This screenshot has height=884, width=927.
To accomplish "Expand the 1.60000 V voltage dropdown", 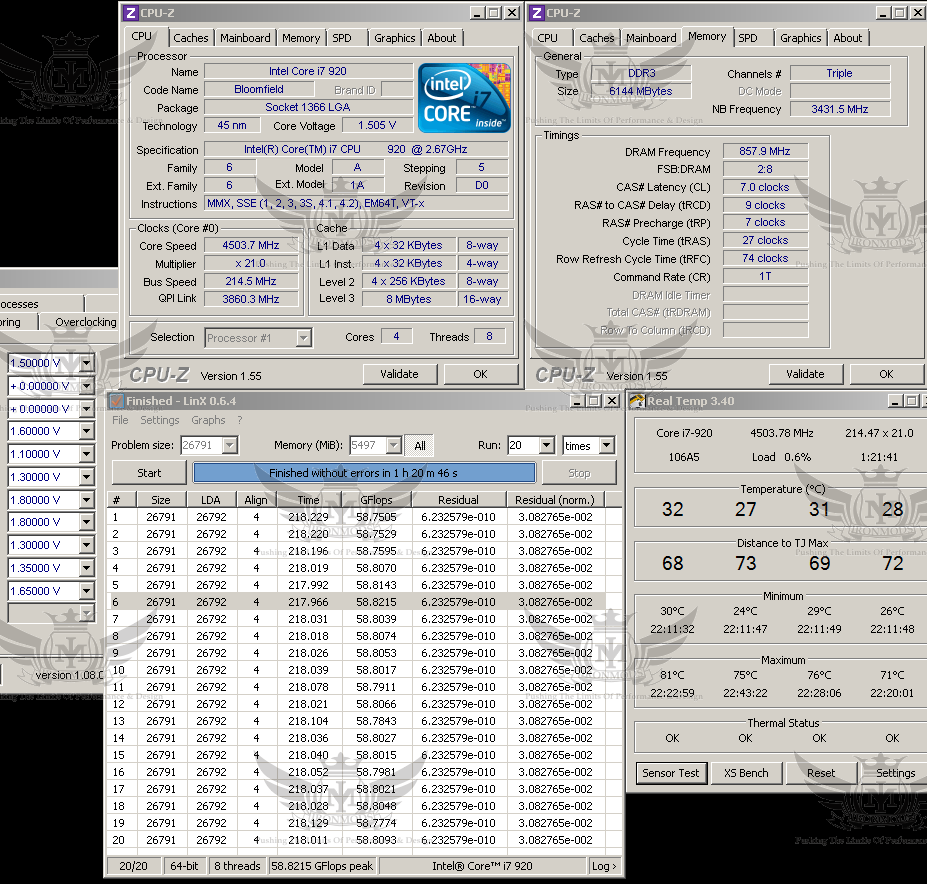I will click(87, 432).
